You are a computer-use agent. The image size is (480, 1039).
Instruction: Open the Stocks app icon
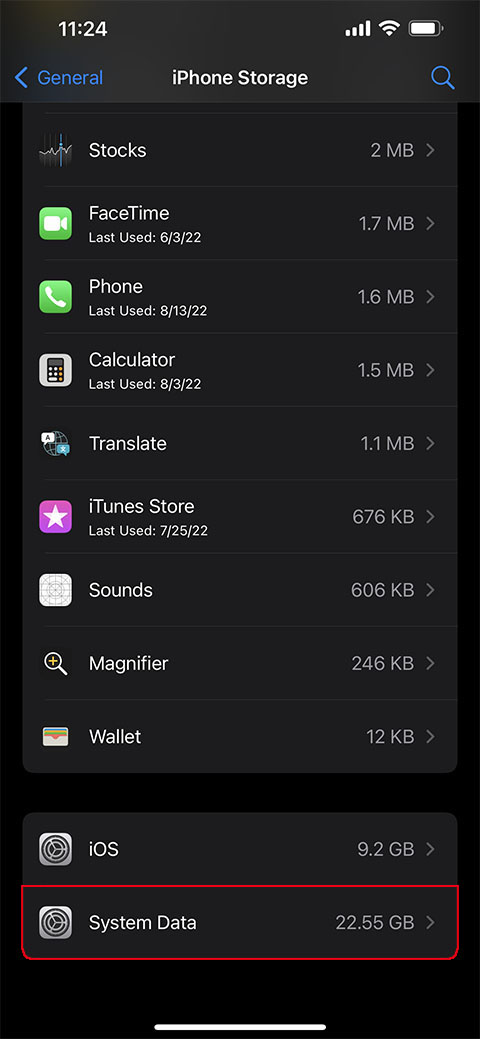(56, 150)
